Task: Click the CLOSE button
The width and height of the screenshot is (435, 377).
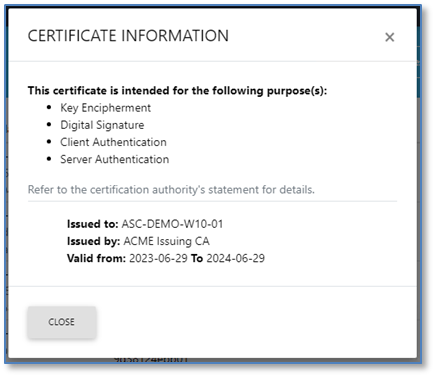Action: click(62, 322)
